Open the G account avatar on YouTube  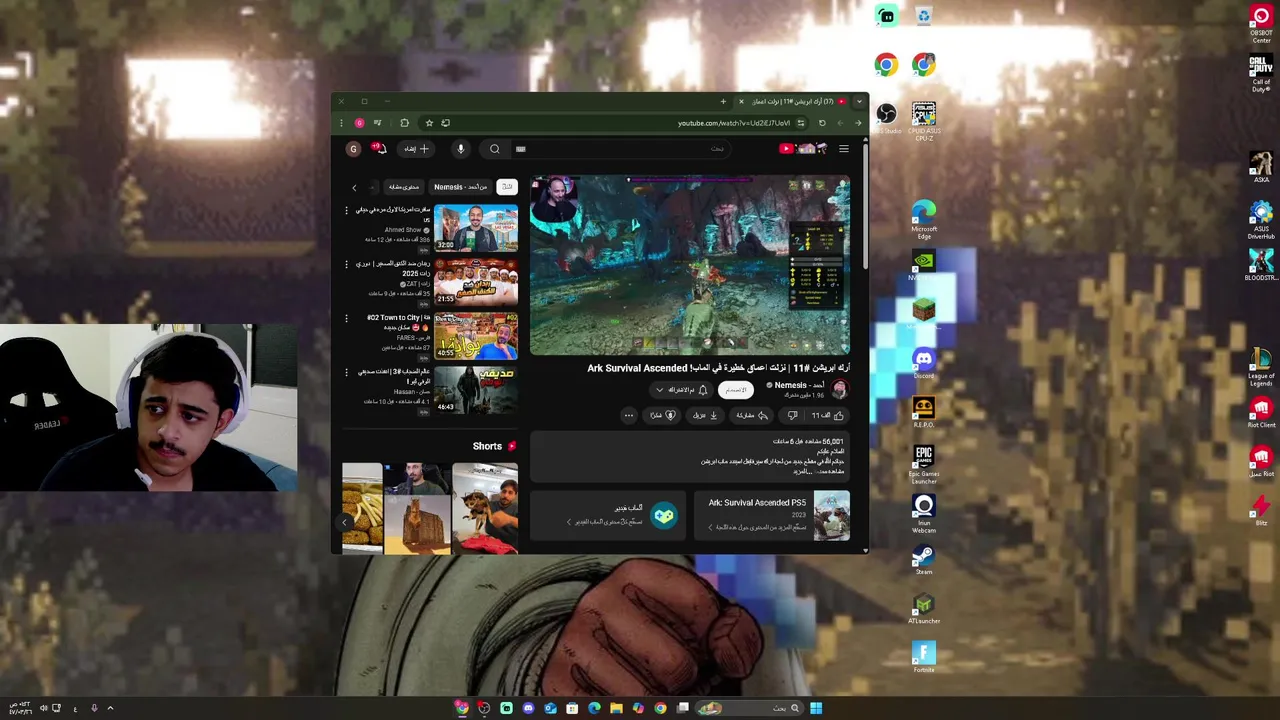[353, 149]
